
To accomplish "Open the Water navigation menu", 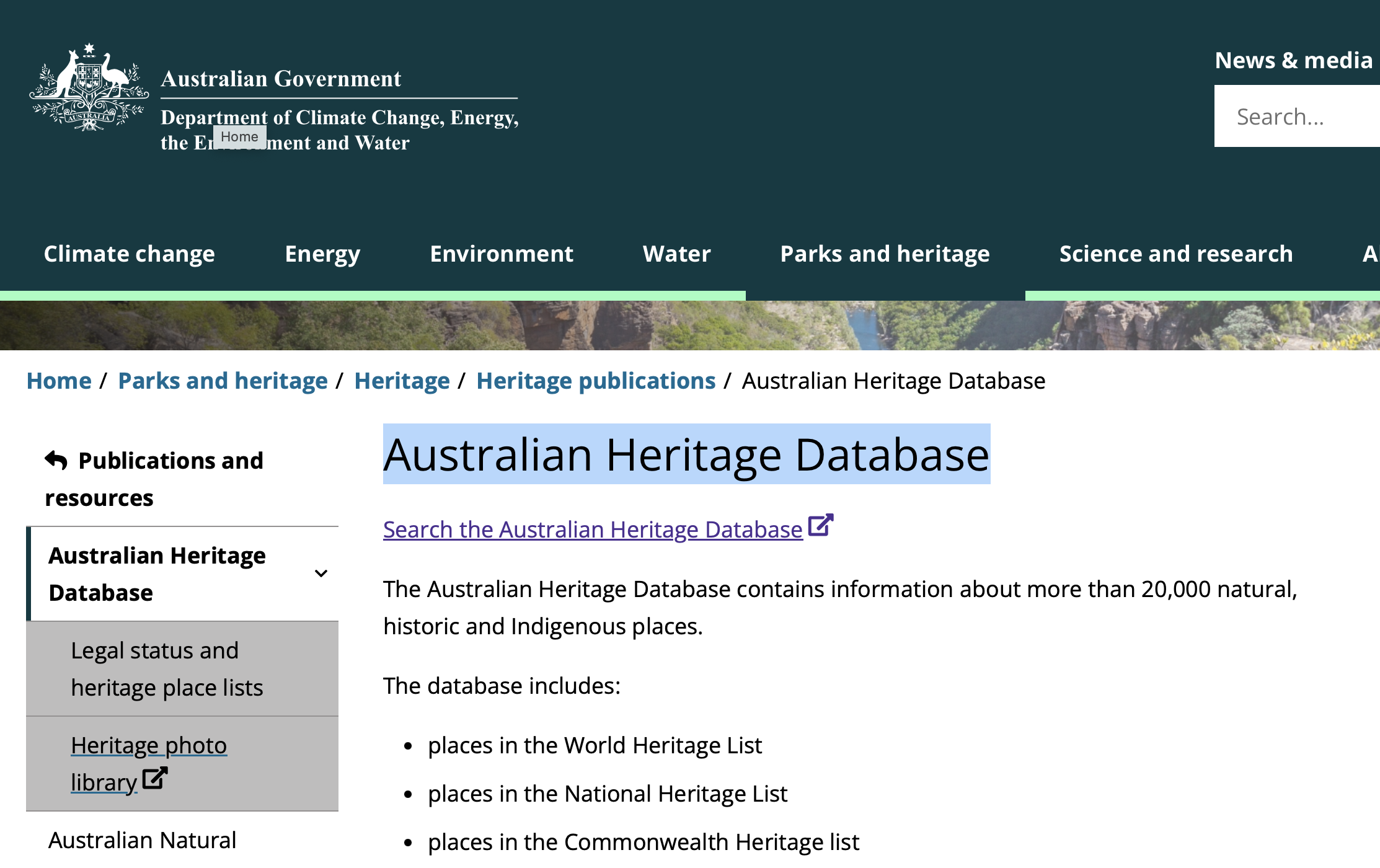I will point(676,254).
